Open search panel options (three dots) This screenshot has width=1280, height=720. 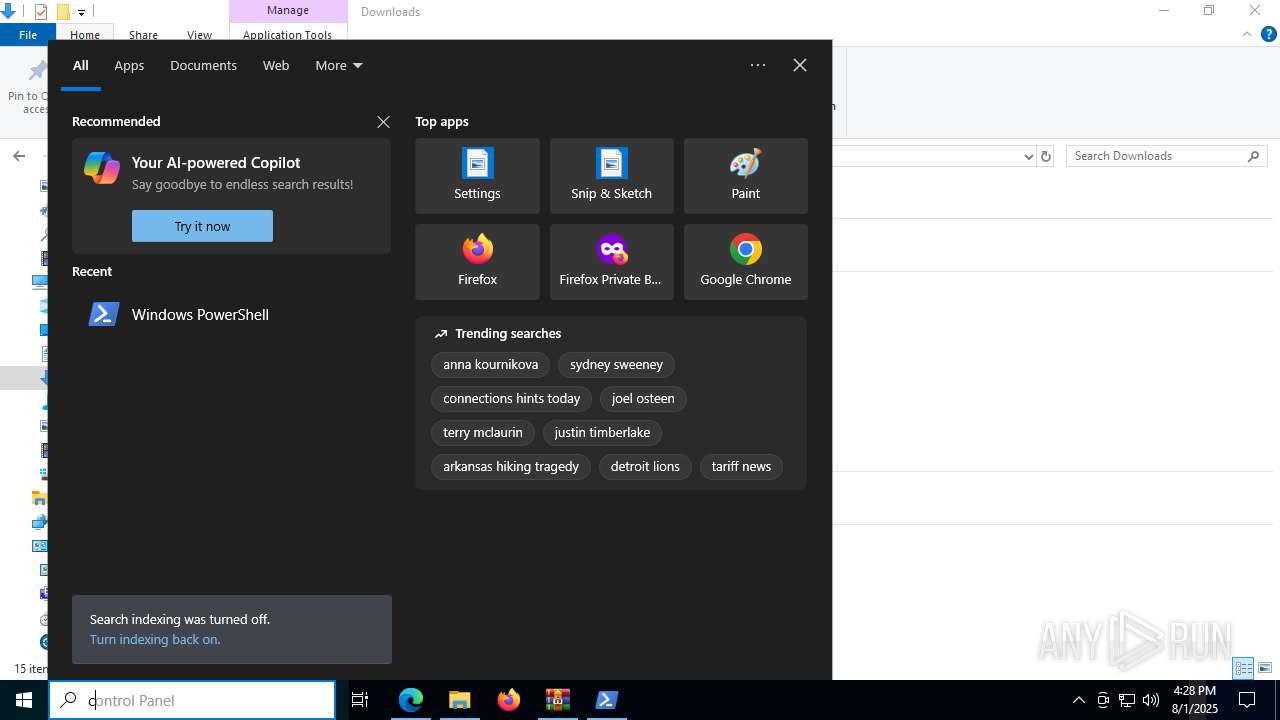(758, 65)
